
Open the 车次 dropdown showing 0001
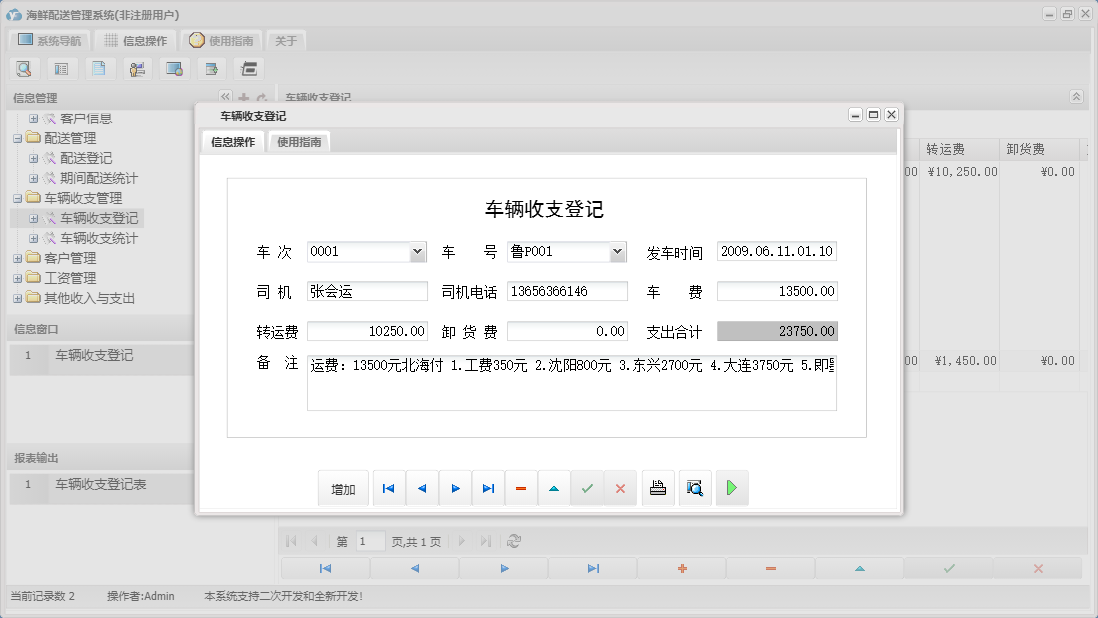[x=419, y=252]
